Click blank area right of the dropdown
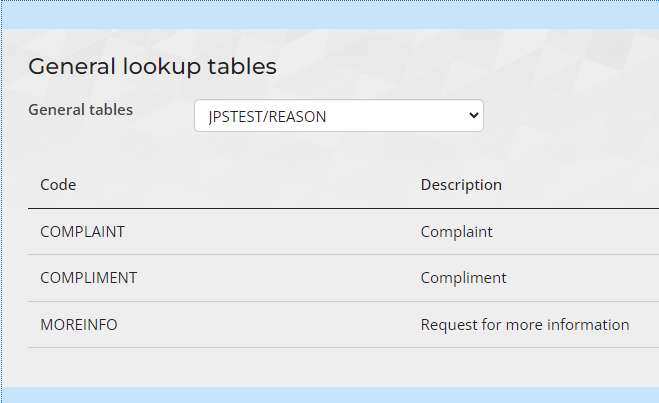The width and height of the screenshot is (659, 403). [570, 116]
